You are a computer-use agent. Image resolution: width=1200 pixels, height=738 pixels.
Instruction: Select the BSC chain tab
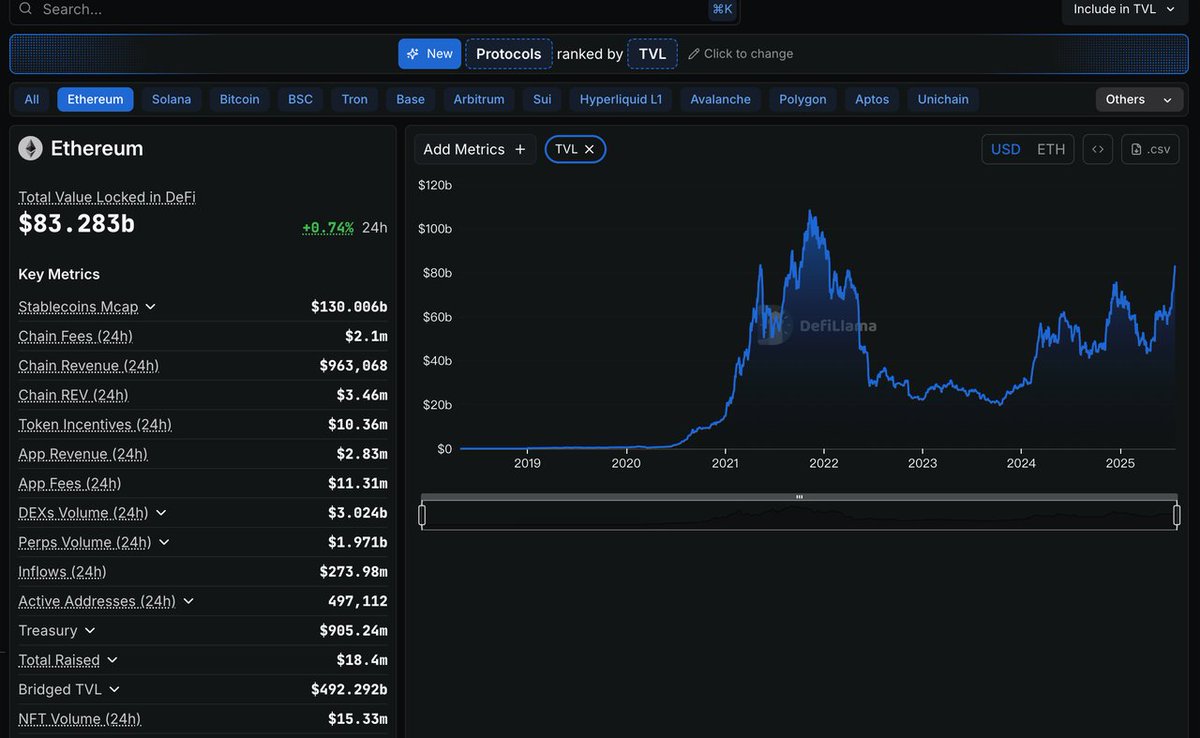(300, 99)
